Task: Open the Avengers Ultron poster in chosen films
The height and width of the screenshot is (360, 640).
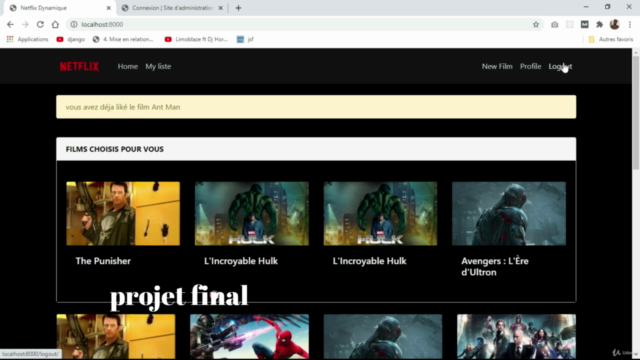Action: [x=509, y=213]
